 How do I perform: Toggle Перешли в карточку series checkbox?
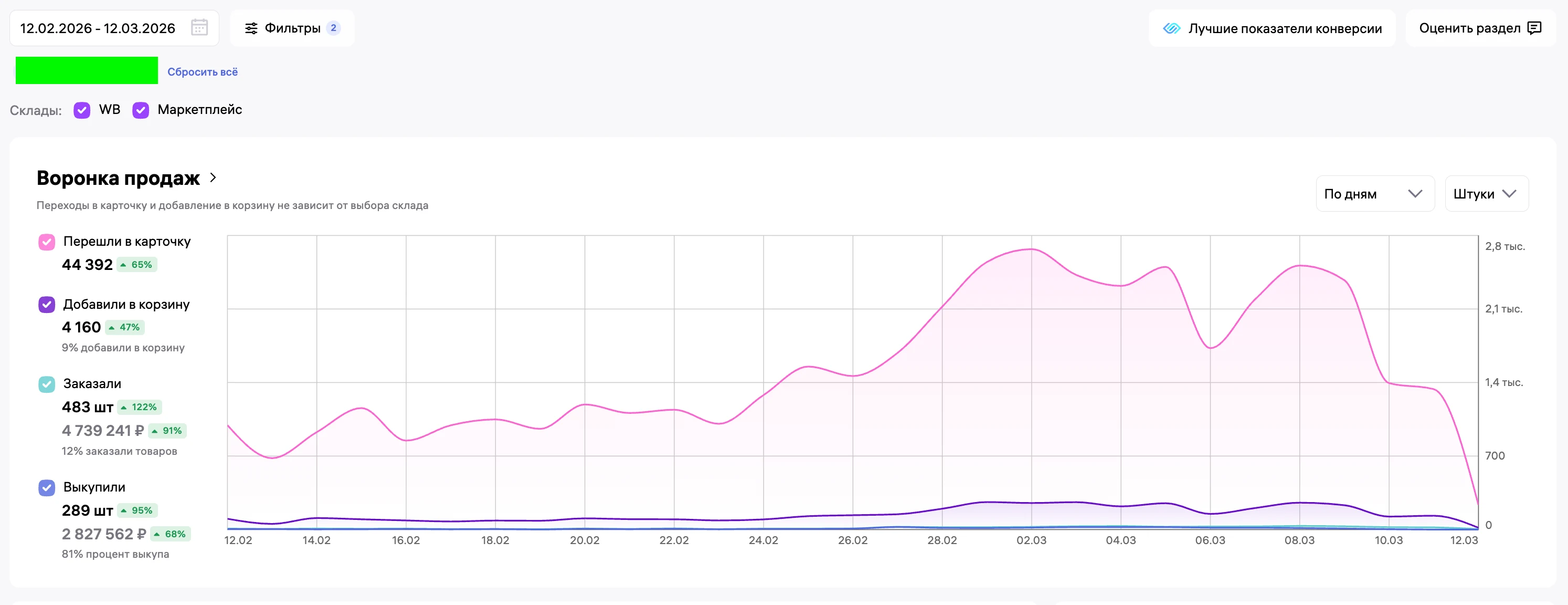(x=47, y=242)
